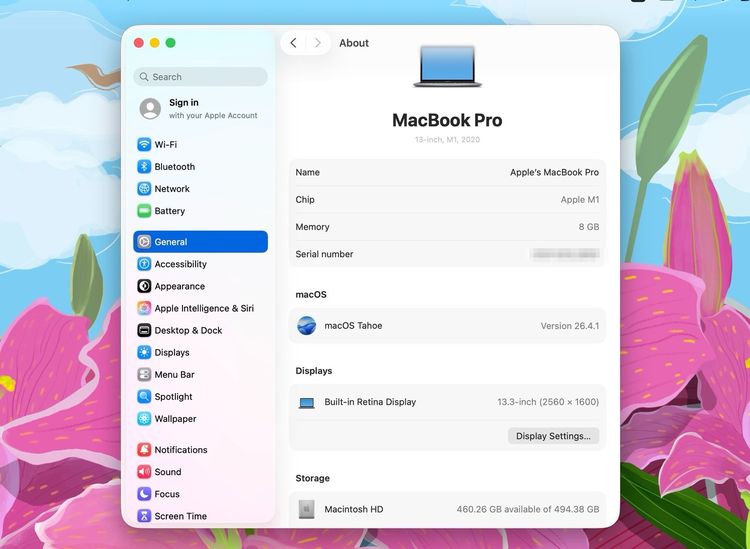Click the 13.3-inch (2560 × 1600) text
The height and width of the screenshot is (549, 750).
[x=548, y=402]
